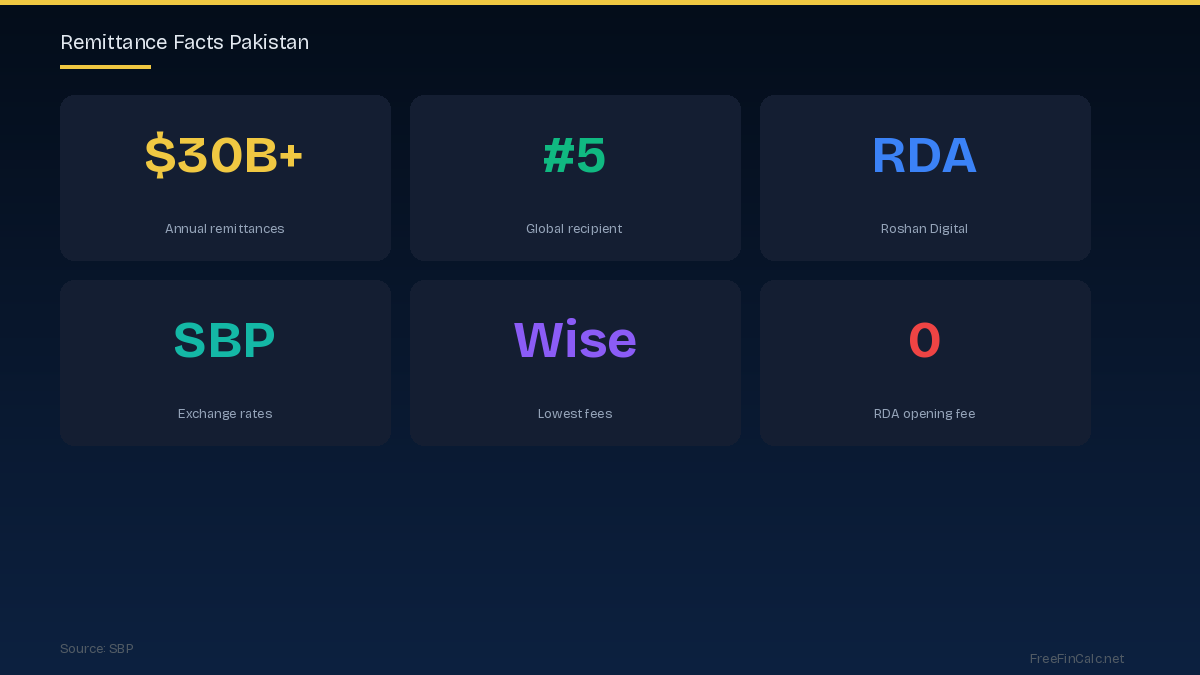1200x675 pixels.
Task: Select the red 0 figure
Action: tap(924, 341)
